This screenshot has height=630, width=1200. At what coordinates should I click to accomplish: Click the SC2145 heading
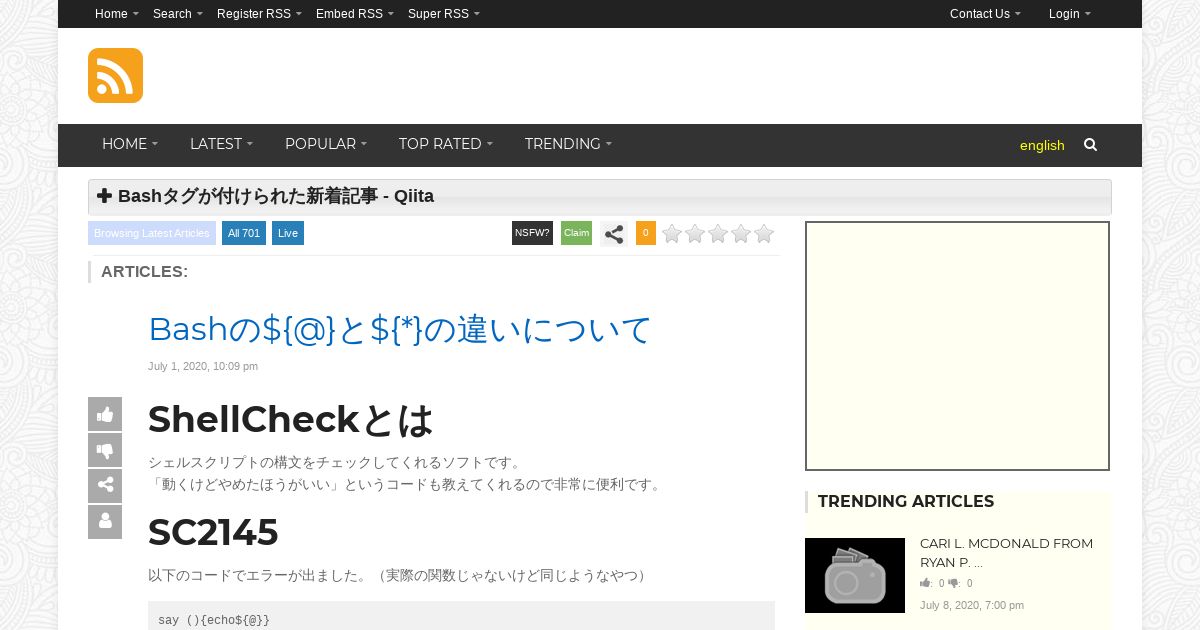[x=213, y=532]
